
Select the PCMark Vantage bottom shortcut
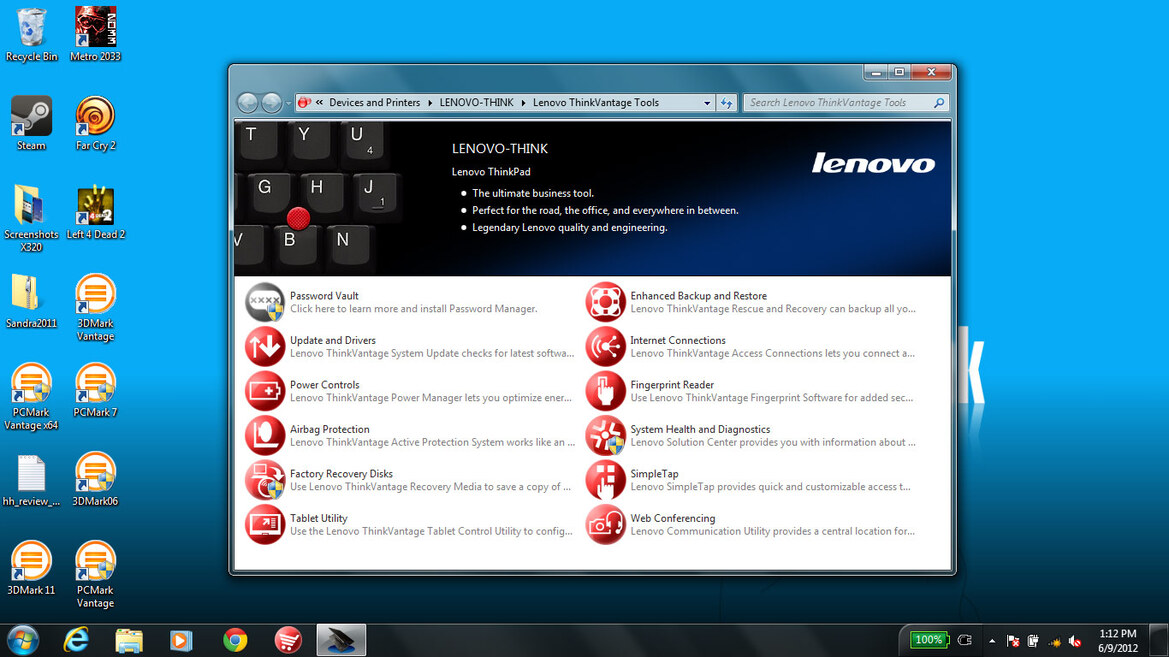pos(95,574)
